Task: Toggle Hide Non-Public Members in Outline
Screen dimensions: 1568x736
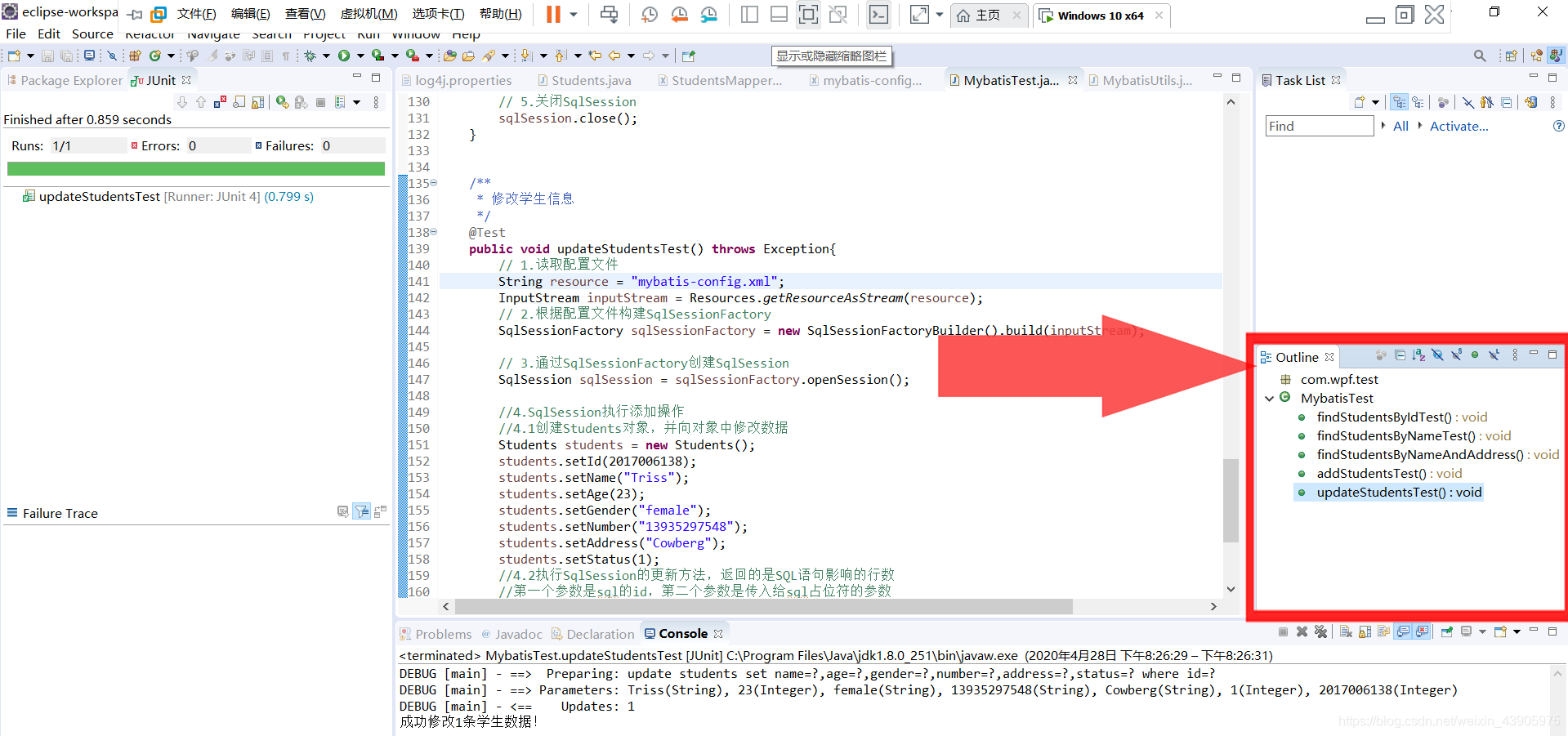Action: (1475, 355)
